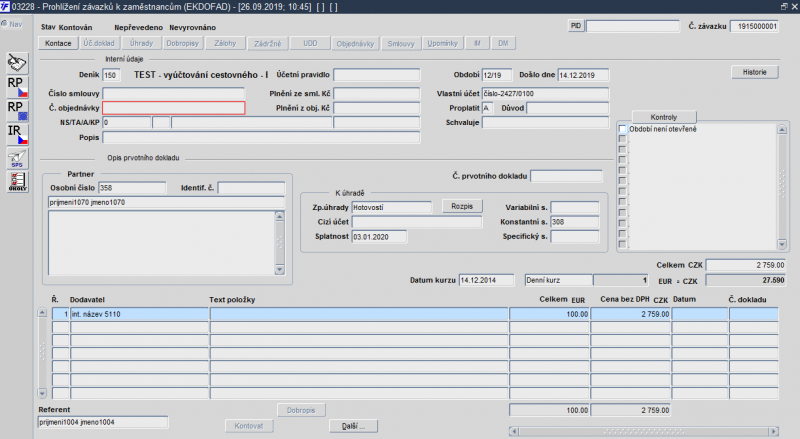Screen dimensions: 800x439
Task: Open the UDD tab
Action: 310,43
